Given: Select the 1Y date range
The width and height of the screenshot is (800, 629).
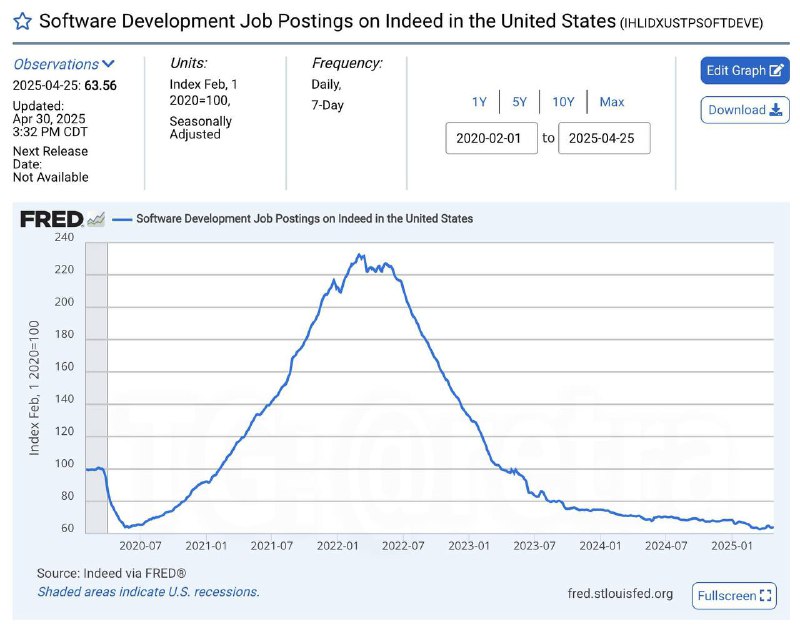Looking at the screenshot, I should (x=479, y=102).
